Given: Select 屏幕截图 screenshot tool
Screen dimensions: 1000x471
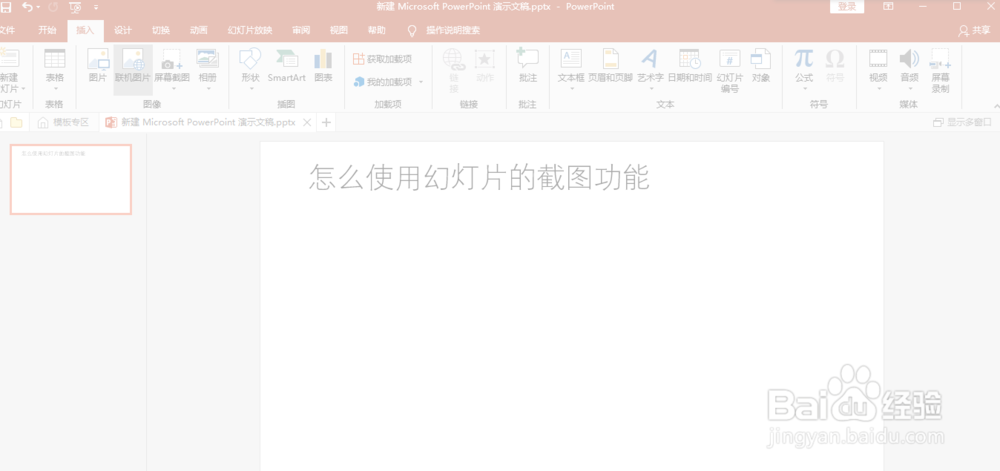Looking at the screenshot, I should 172,66.
